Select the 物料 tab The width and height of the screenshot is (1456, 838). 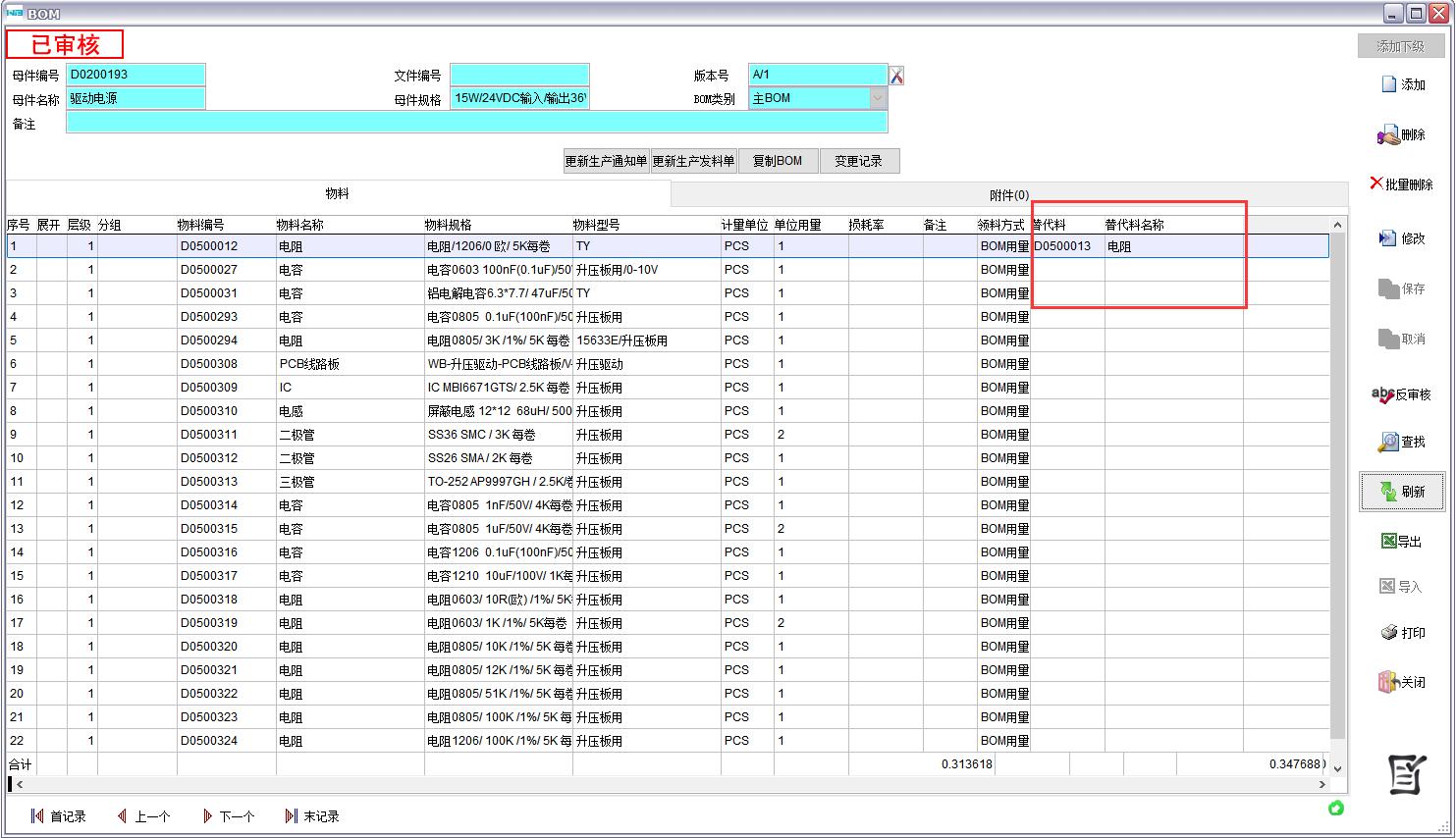tap(337, 193)
